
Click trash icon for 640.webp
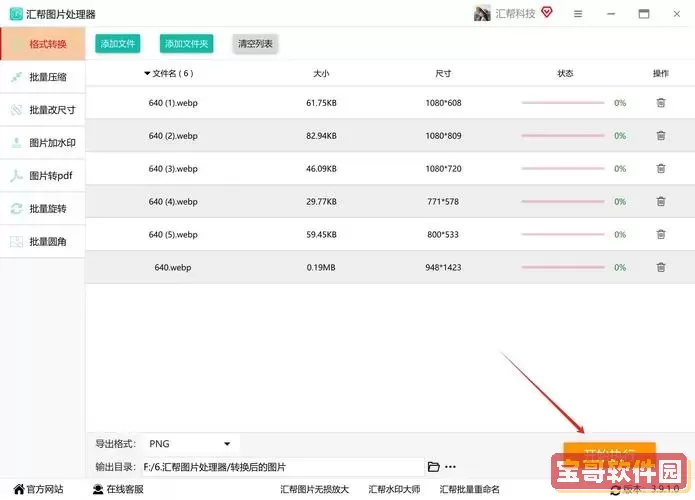[660, 267]
